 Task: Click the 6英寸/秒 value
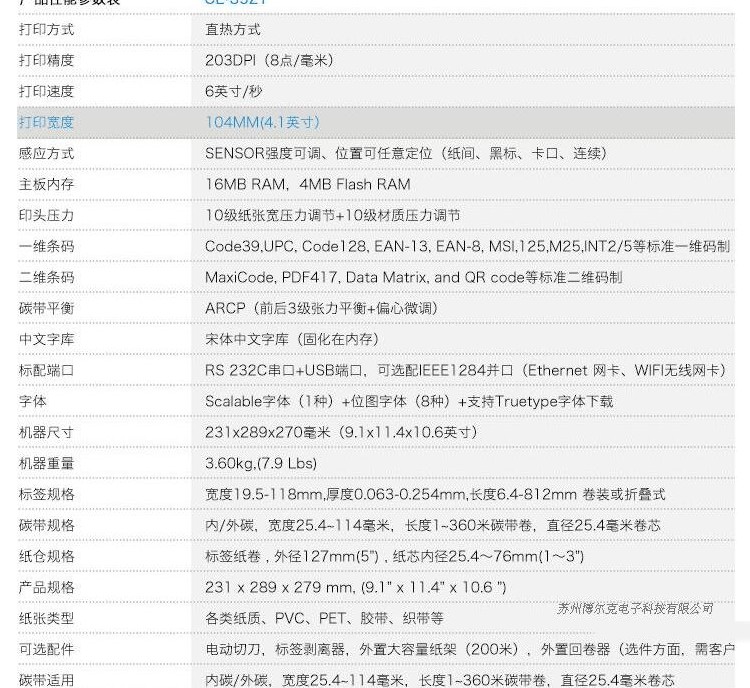point(234,91)
